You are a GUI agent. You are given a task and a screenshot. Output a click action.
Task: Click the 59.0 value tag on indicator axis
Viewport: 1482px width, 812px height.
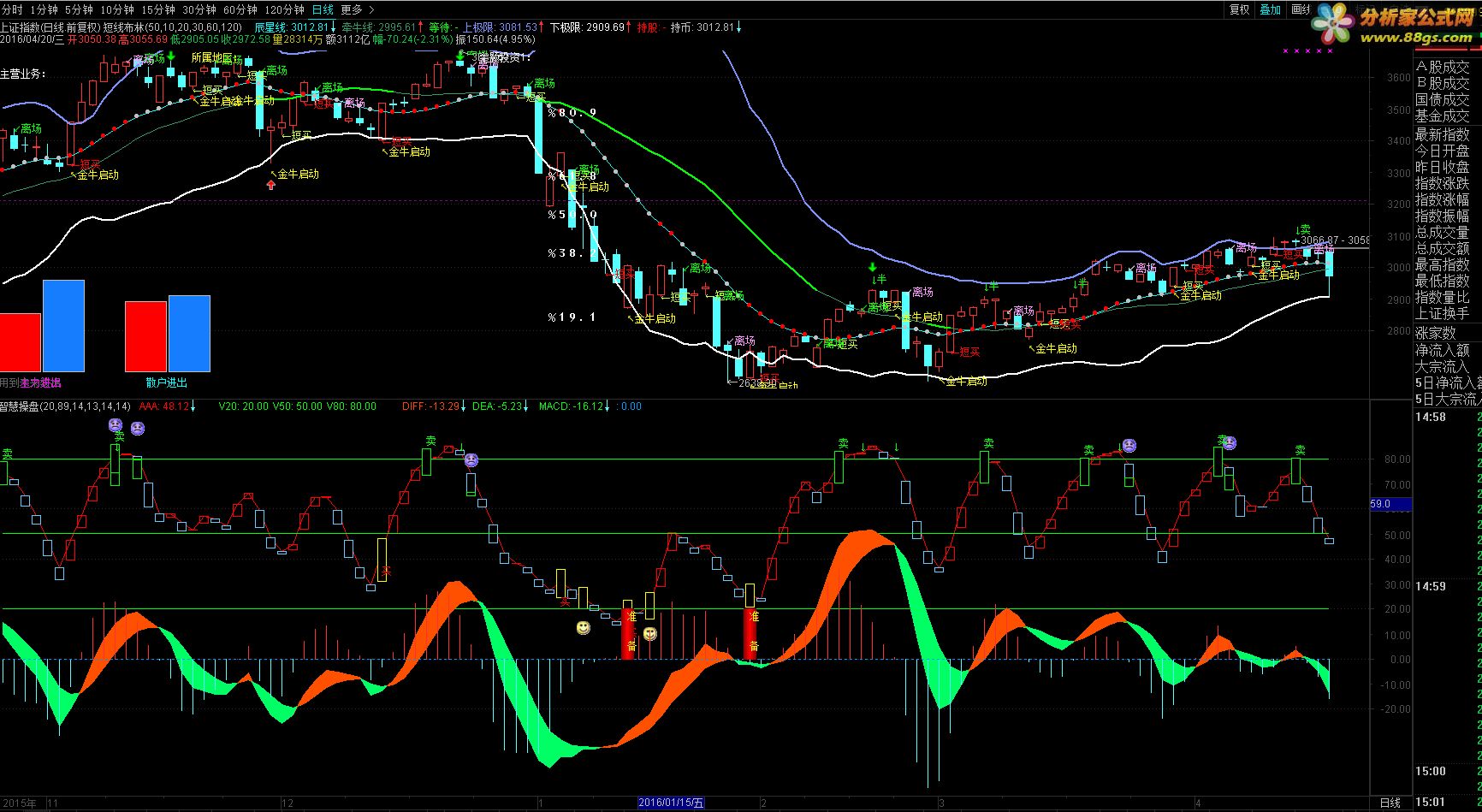pyautogui.click(x=1392, y=504)
